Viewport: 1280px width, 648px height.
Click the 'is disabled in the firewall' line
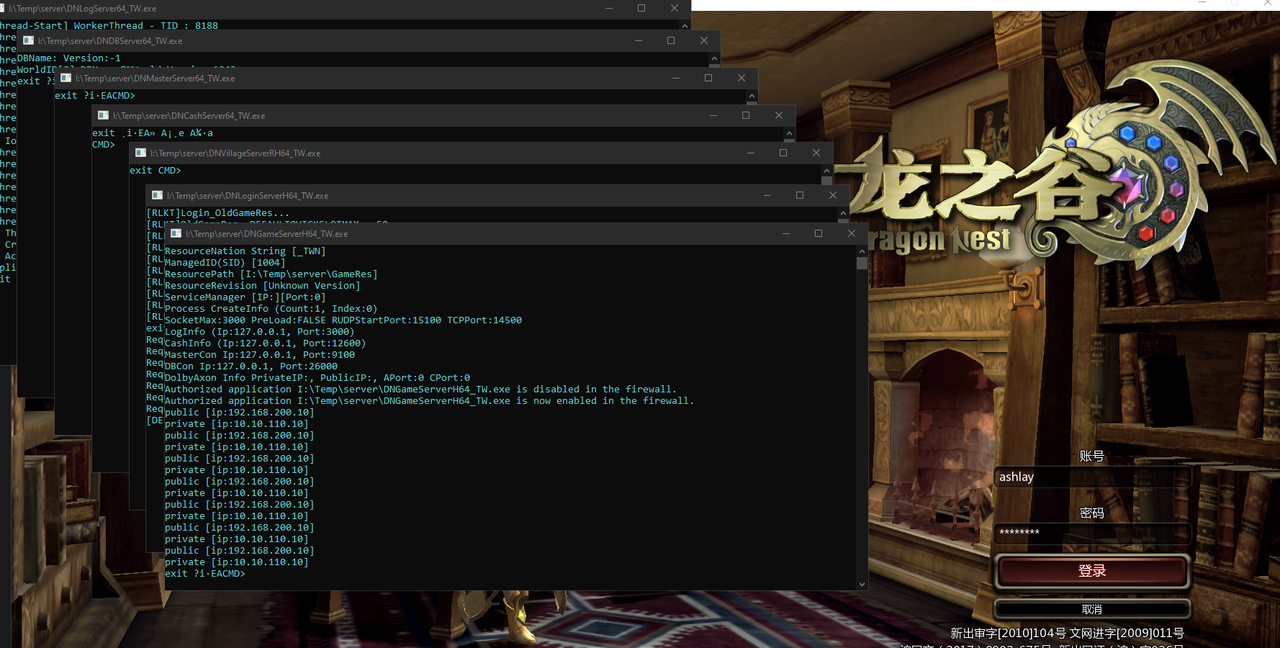click(x=421, y=389)
